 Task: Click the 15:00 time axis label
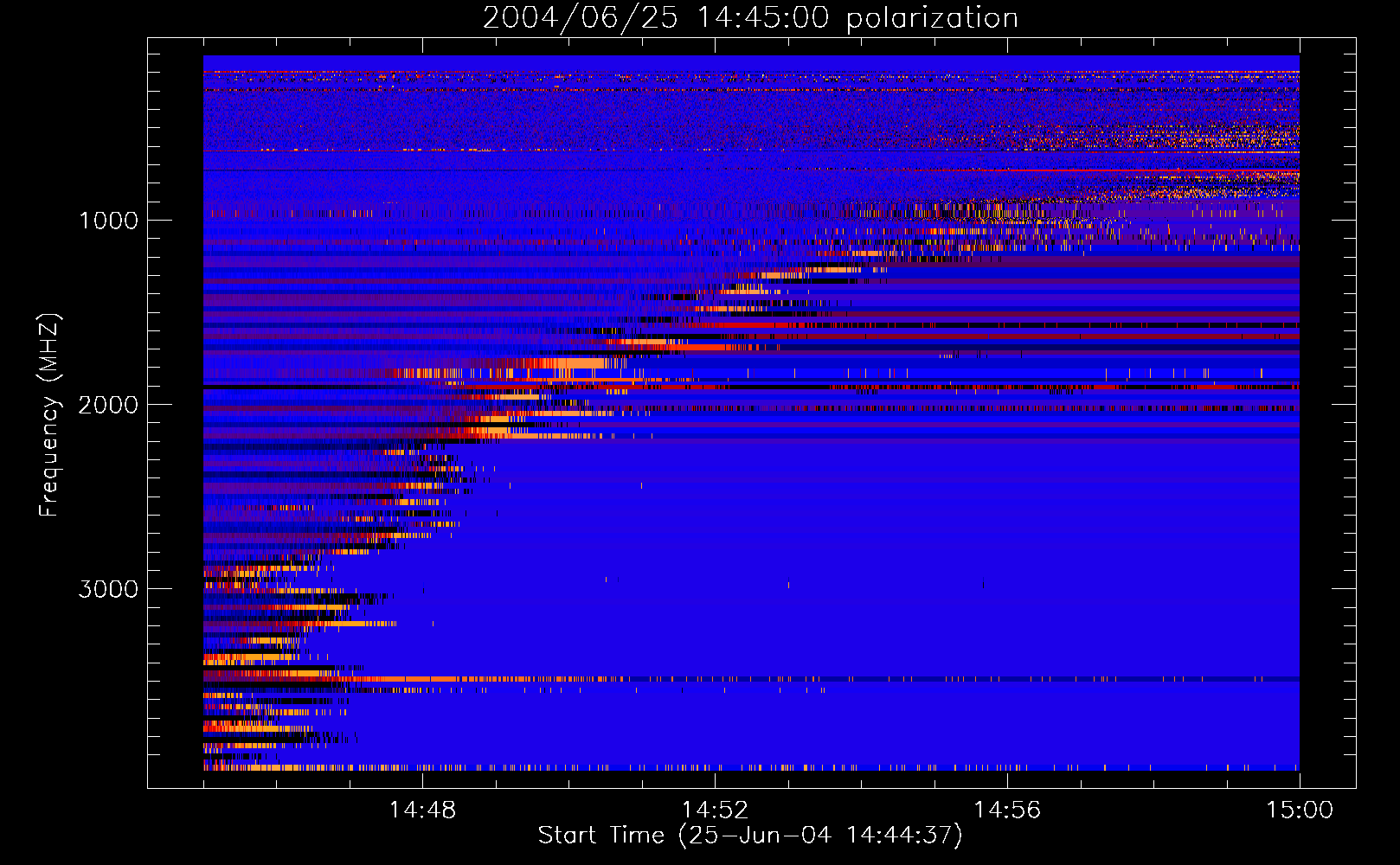pyautogui.click(x=1300, y=811)
